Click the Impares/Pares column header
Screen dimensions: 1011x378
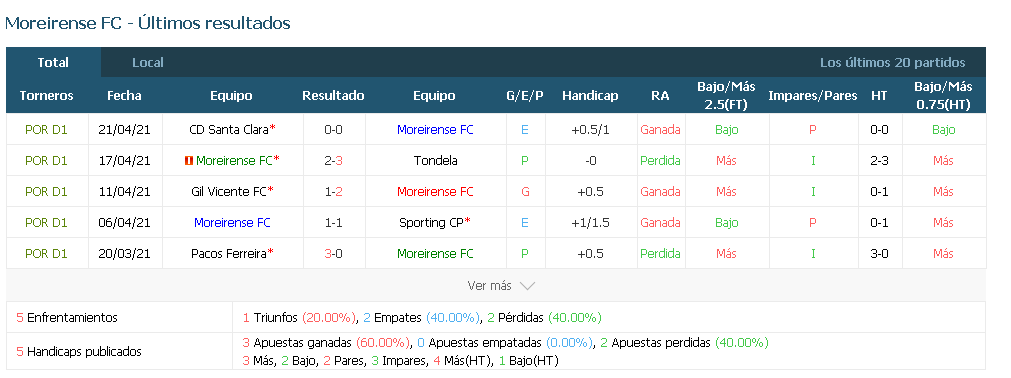pyautogui.click(x=812, y=95)
